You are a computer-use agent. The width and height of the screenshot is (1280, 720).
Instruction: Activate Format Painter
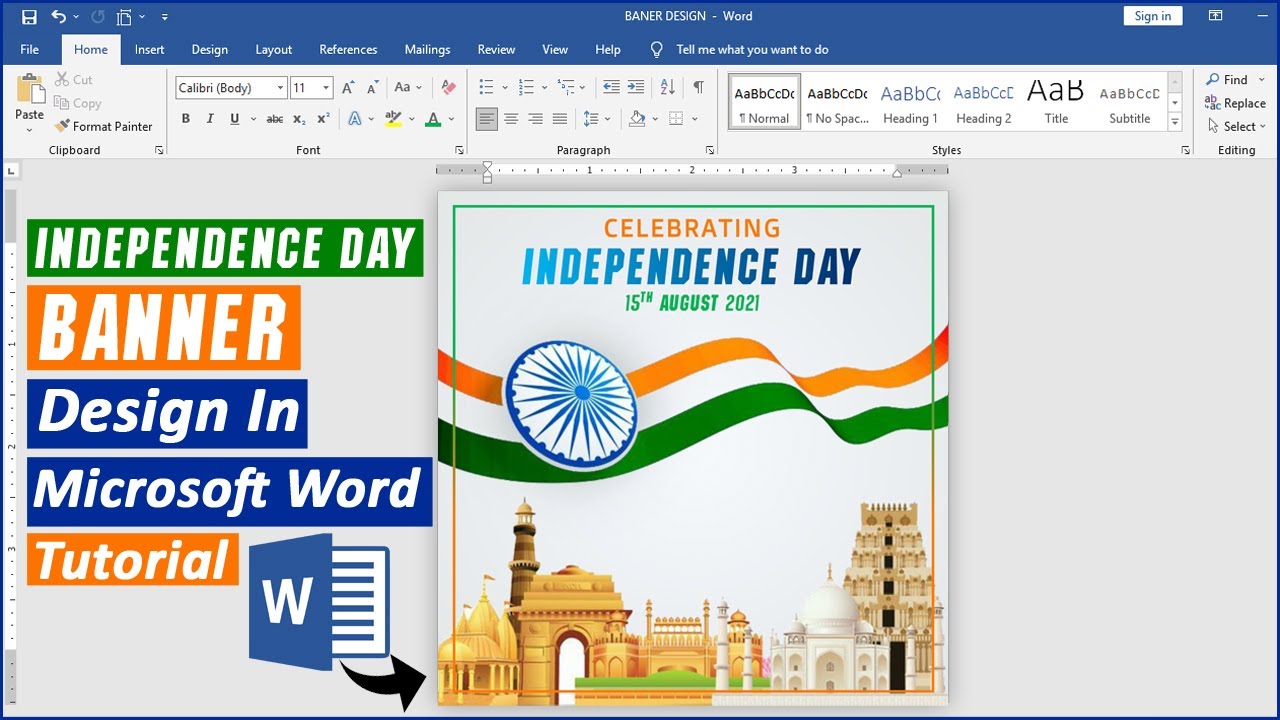tap(104, 126)
